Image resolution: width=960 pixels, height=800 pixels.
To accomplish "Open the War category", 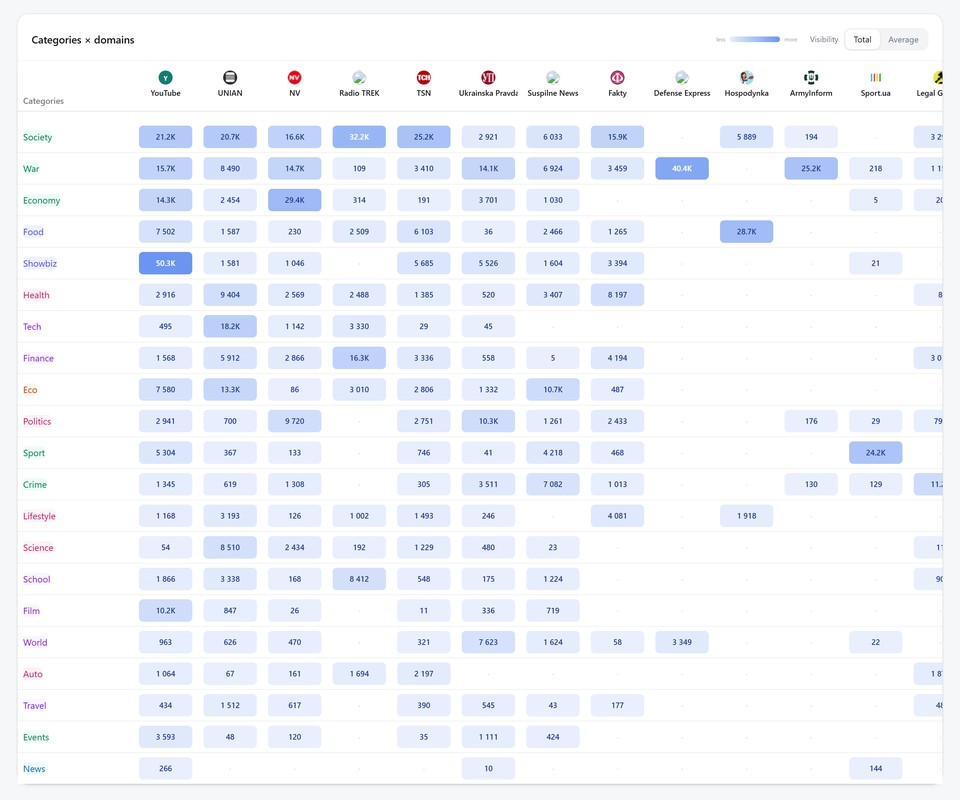I will click(x=31, y=169).
